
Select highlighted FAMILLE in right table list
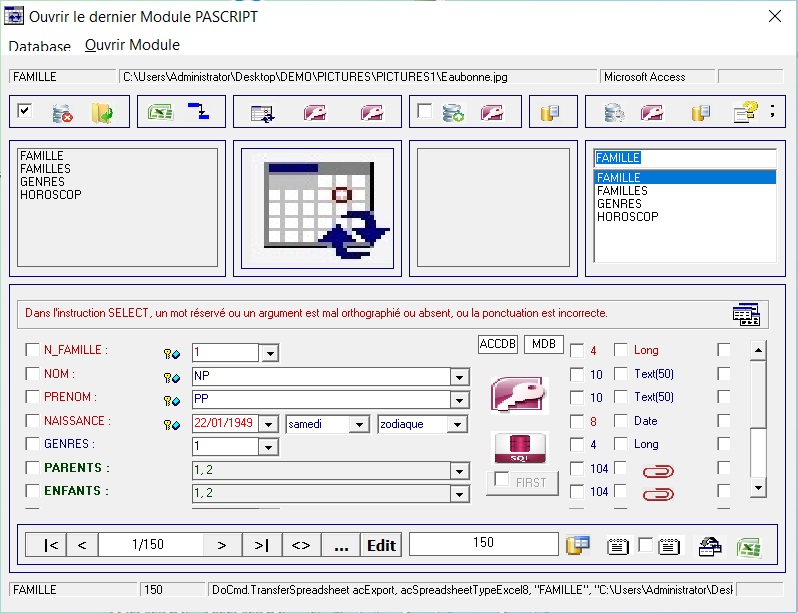point(685,177)
